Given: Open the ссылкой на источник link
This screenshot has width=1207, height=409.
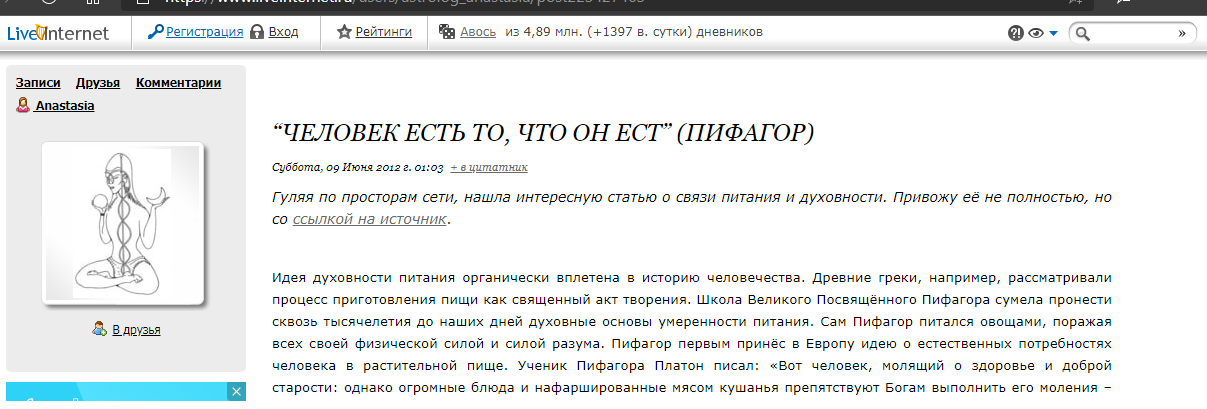Looking at the screenshot, I should tap(369, 218).
